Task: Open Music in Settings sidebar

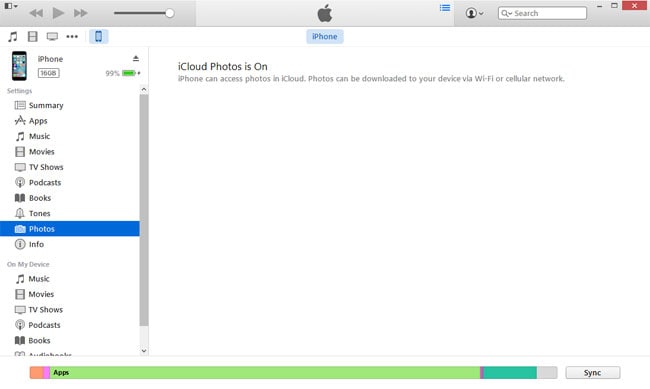Action: click(x=70, y=136)
